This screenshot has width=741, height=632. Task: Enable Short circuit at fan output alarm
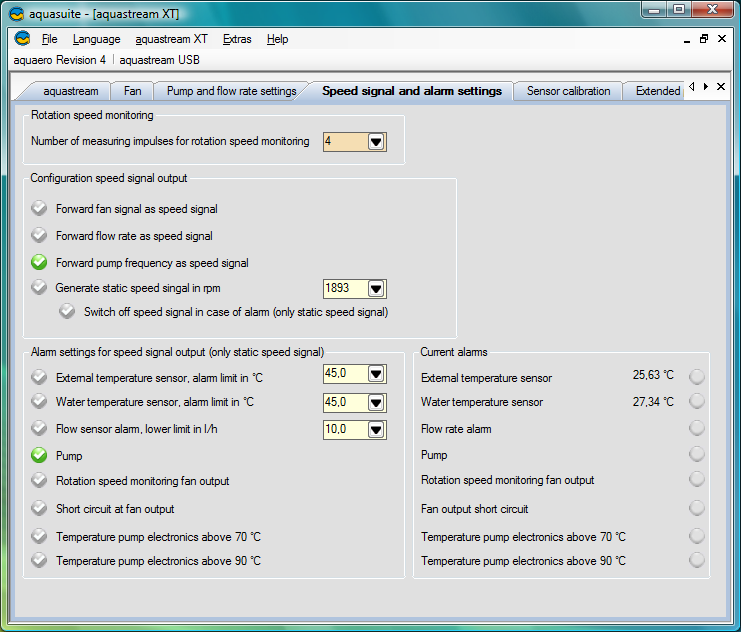(x=39, y=508)
